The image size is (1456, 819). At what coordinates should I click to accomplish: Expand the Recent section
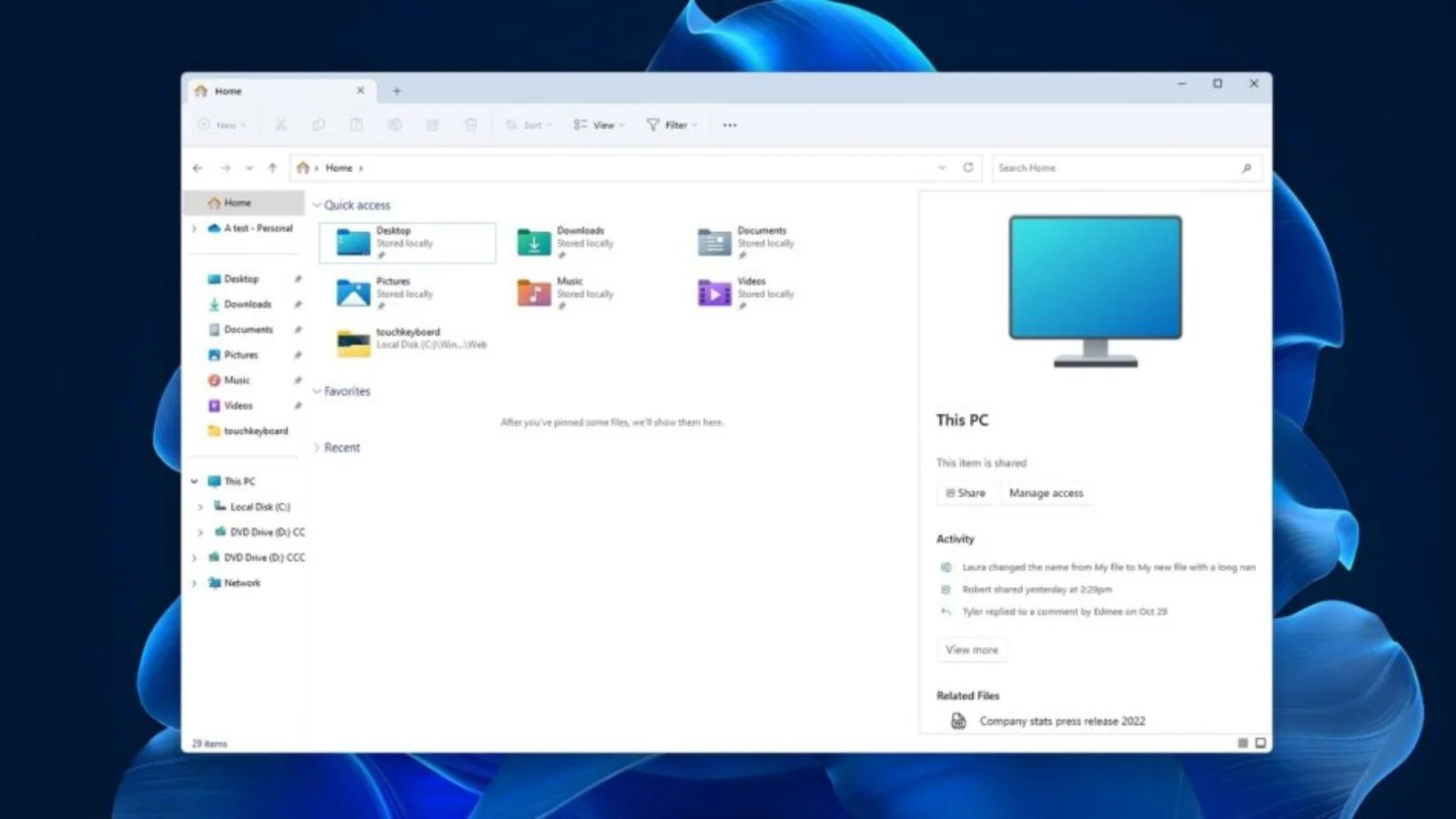click(317, 448)
